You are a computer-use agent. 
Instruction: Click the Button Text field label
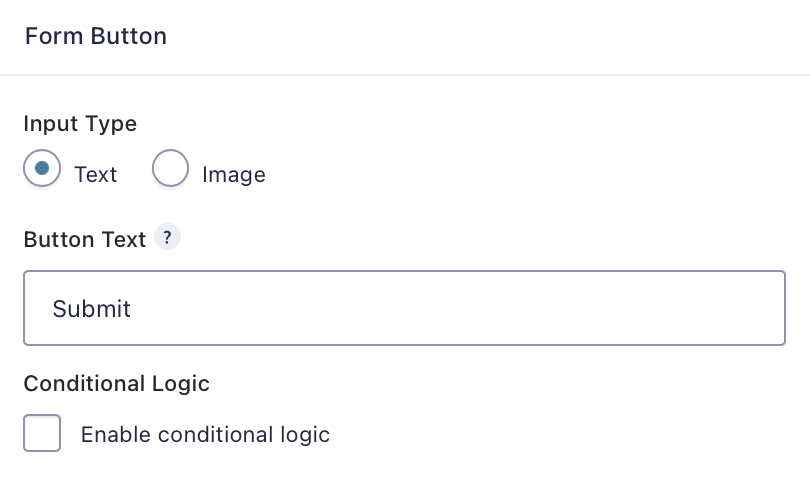(x=85, y=240)
